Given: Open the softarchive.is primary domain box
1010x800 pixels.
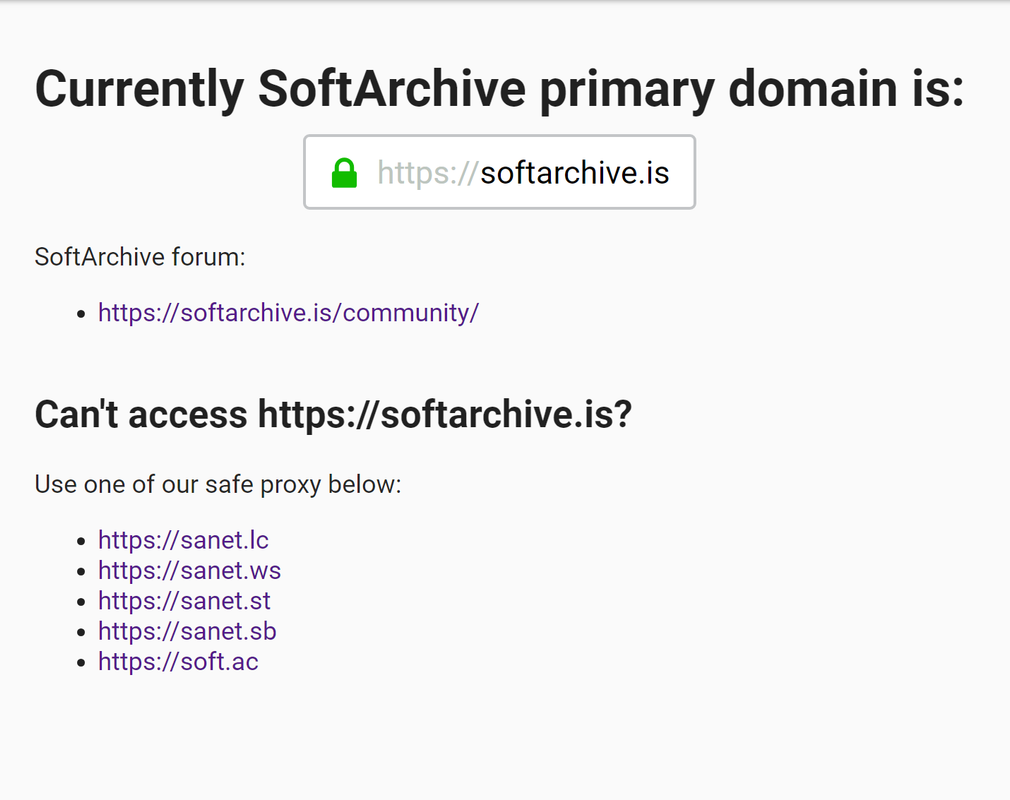Looking at the screenshot, I should coord(499,172).
